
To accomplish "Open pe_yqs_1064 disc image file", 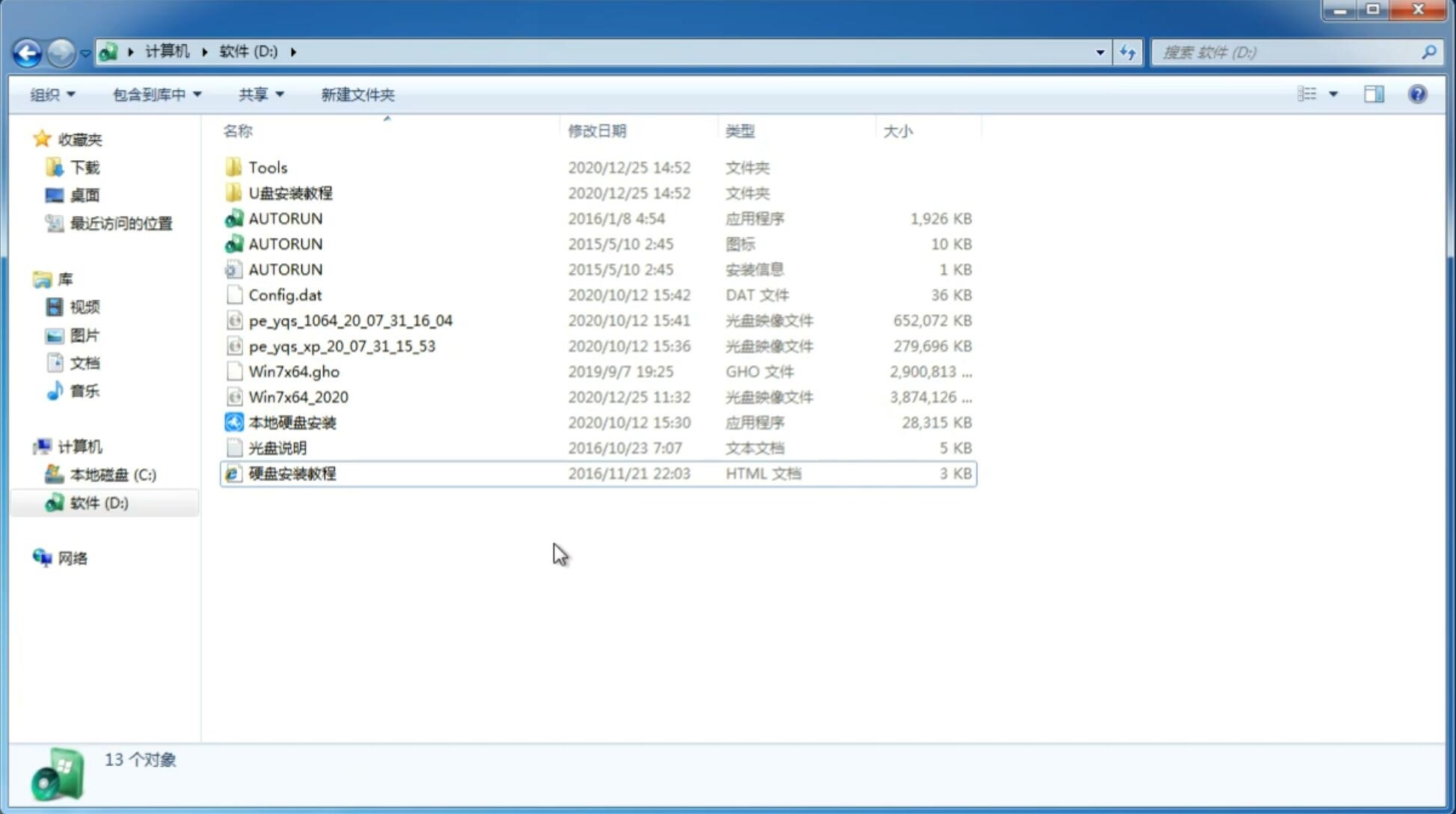I will coord(350,320).
